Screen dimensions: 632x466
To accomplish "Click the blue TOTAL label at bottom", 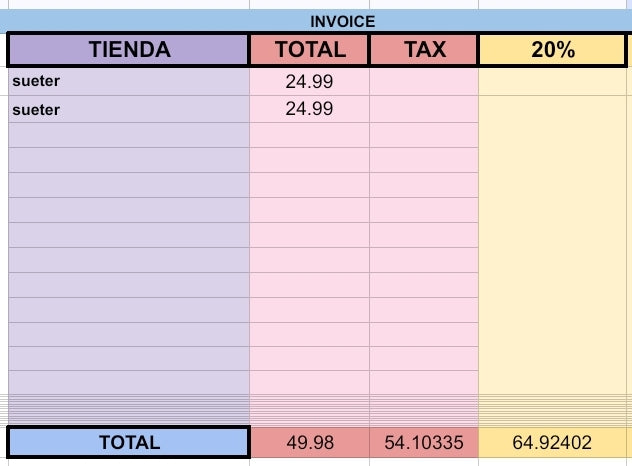I will [x=128, y=442].
